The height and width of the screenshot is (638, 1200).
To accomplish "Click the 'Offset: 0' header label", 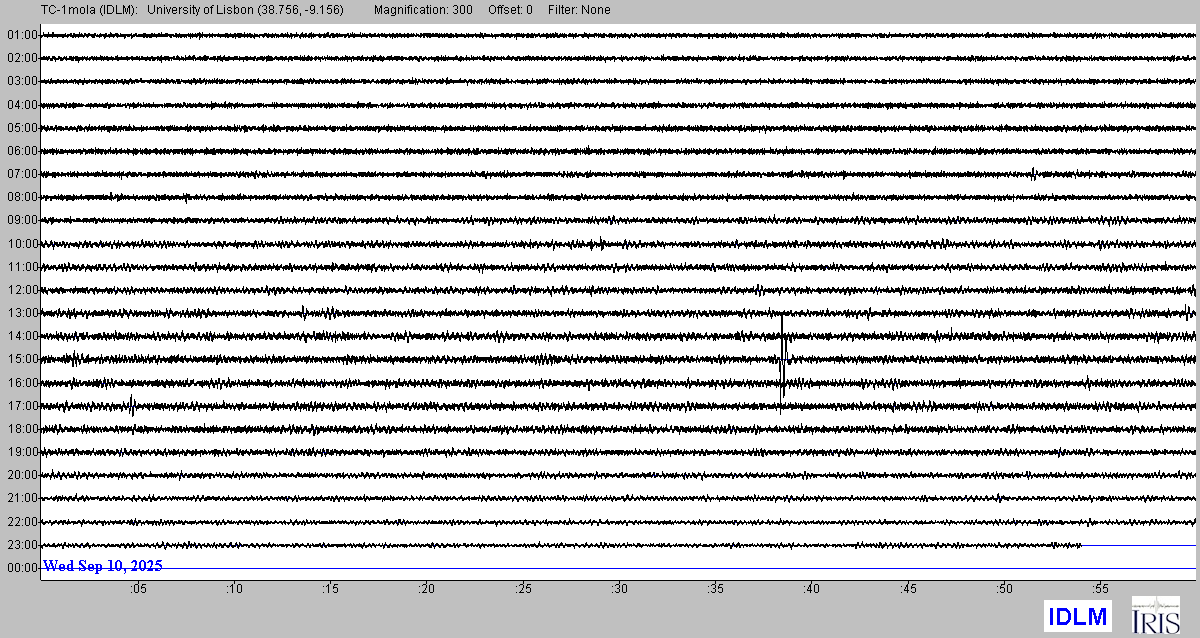I will click(x=510, y=10).
